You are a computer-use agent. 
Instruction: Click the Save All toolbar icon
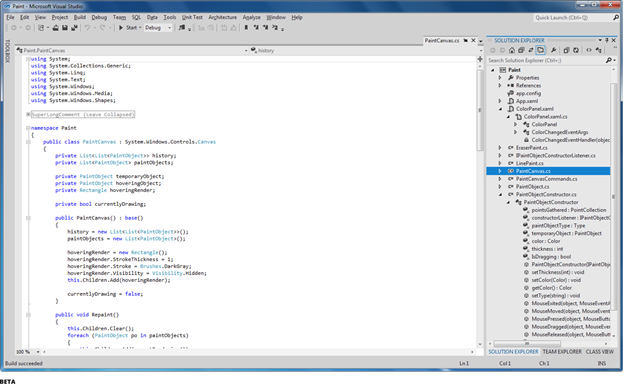(x=74, y=28)
